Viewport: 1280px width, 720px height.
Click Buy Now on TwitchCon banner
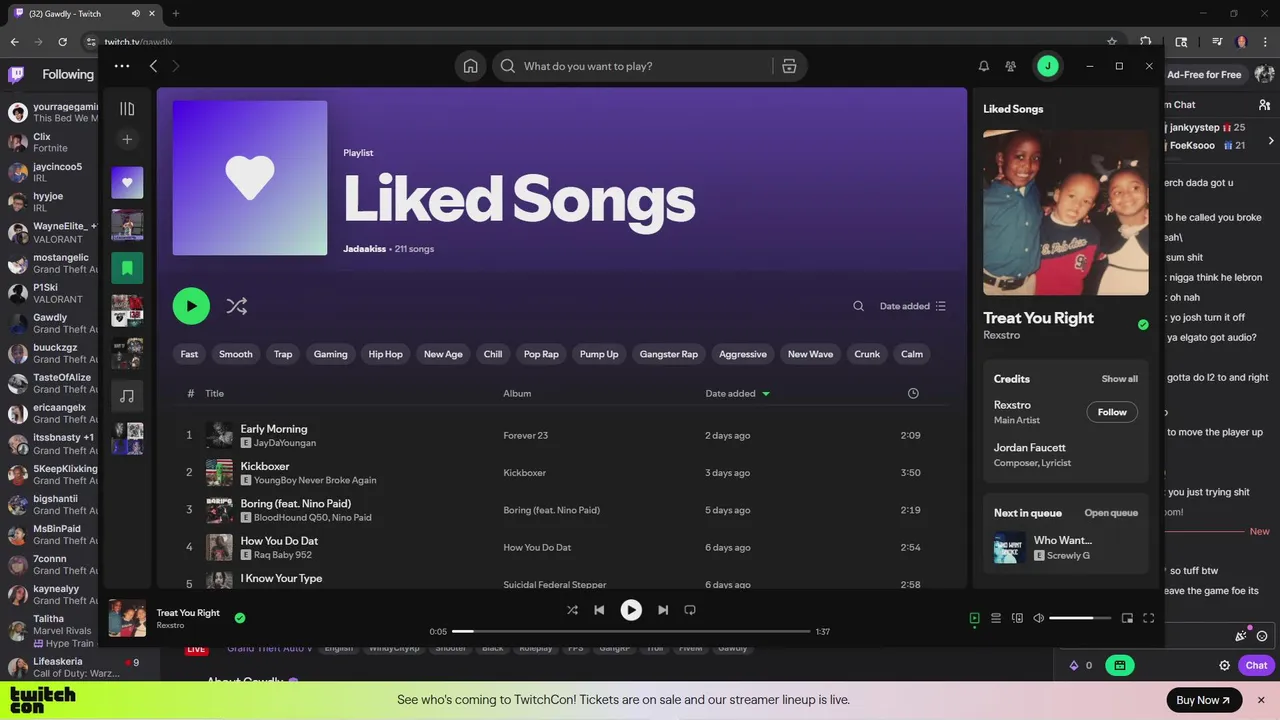1204,700
